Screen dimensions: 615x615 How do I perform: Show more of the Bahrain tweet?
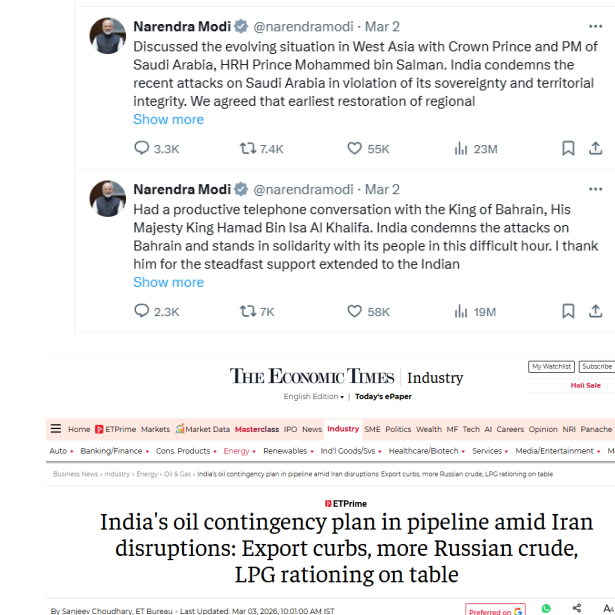click(168, 282)
